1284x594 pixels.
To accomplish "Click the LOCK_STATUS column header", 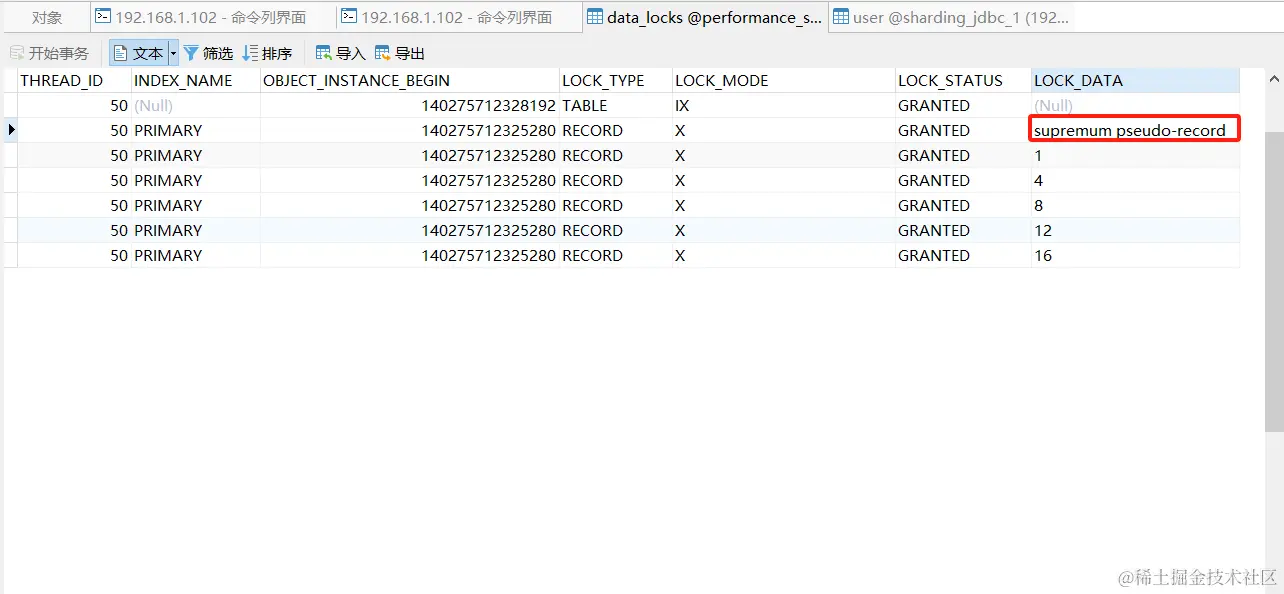I will pos(963,80).
